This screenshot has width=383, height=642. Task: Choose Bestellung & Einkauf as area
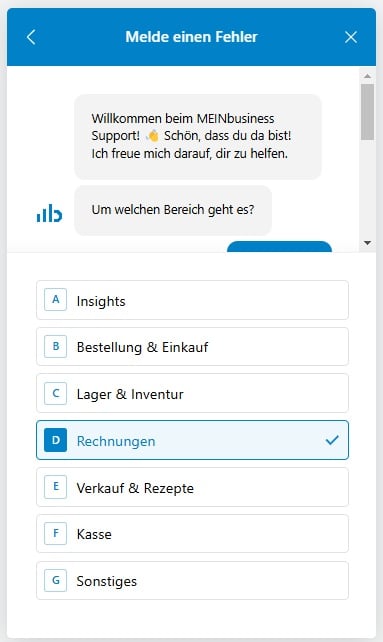pos(192,347)
